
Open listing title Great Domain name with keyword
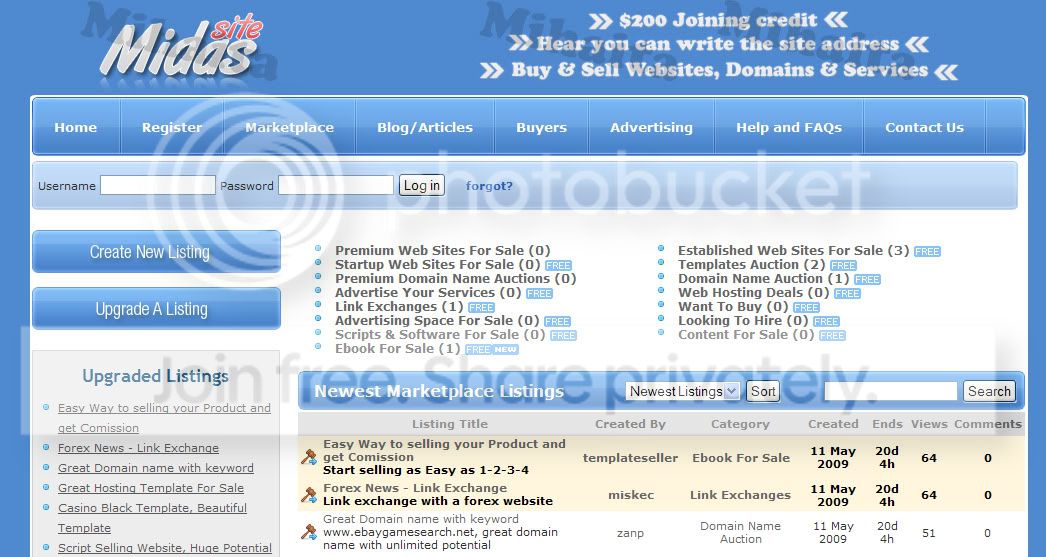coord(421,519)
